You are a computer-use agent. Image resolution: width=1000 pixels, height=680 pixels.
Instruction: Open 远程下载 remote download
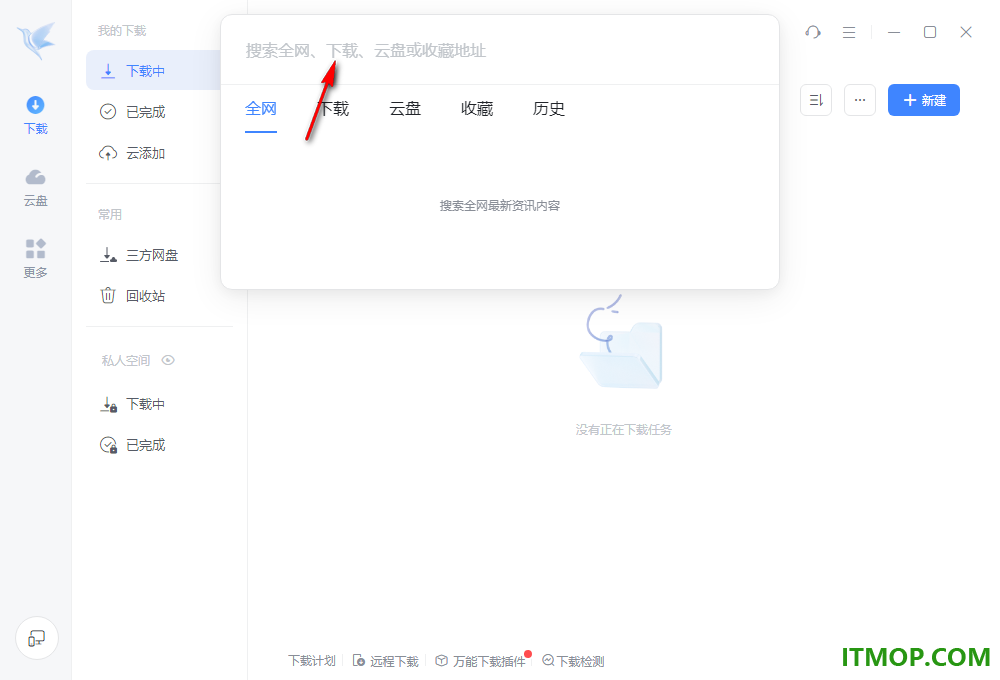pyautogui.click(x=386, y=661)
